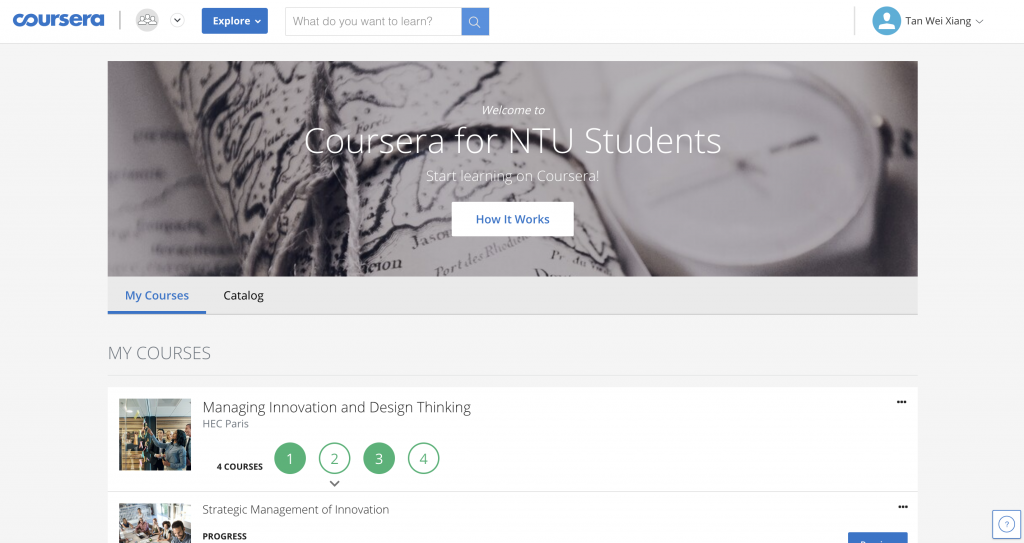Click Strategic Management of Innovation thumbnail
This screenshot has width=1024, height=543.
[155, 523]
